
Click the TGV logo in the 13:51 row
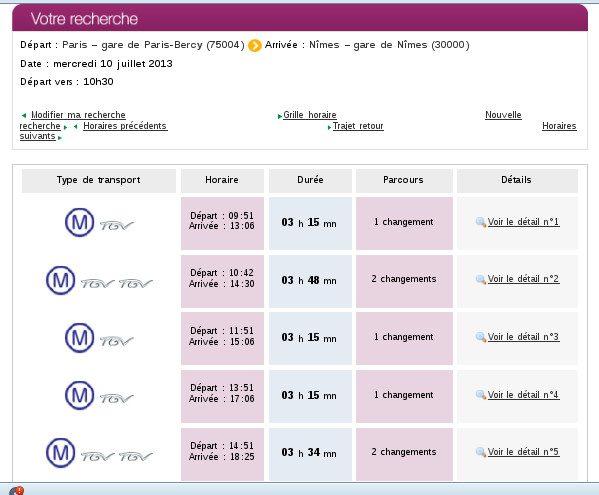(117, 399)
